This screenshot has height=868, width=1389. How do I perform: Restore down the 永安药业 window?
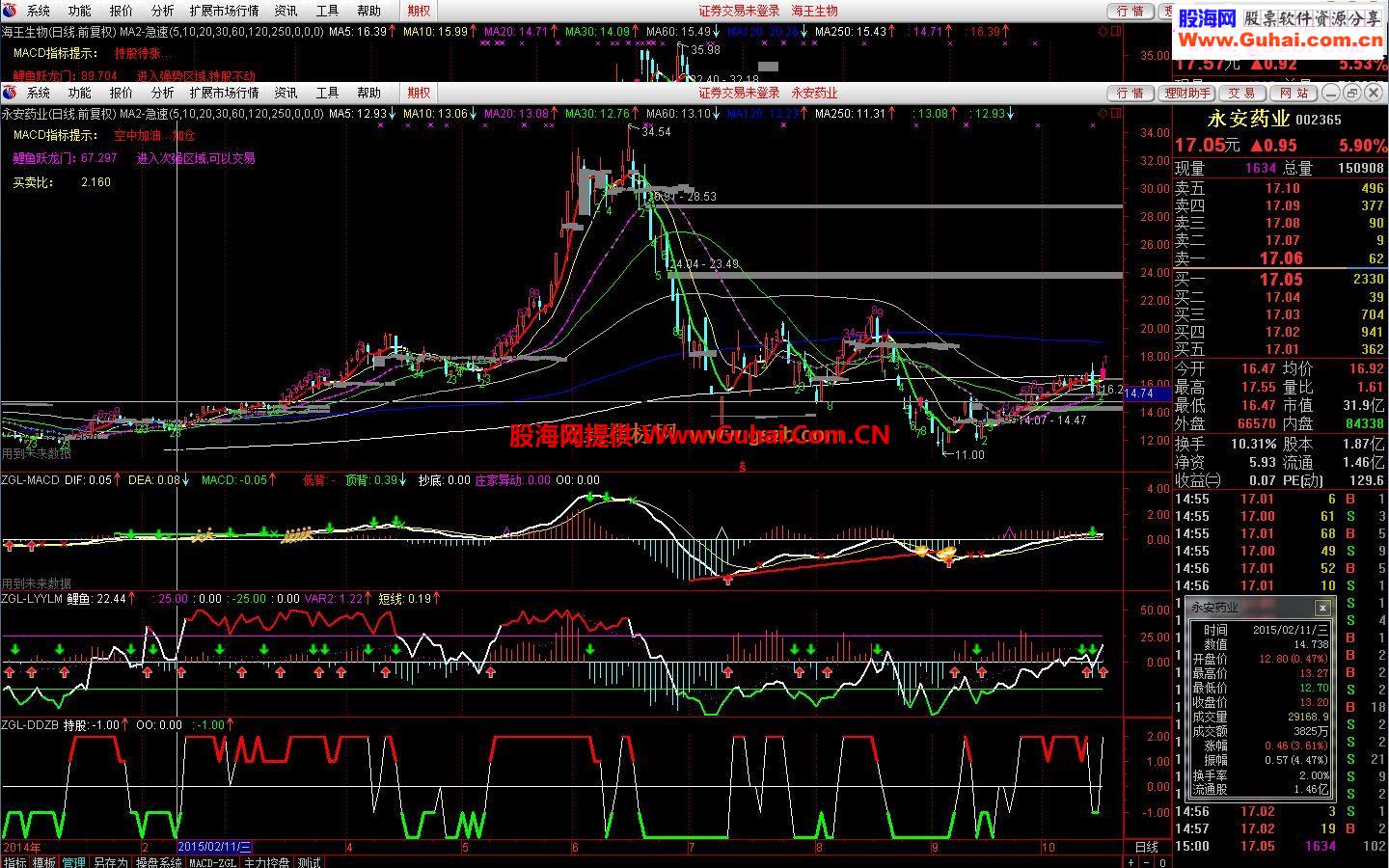[1351, 93]
